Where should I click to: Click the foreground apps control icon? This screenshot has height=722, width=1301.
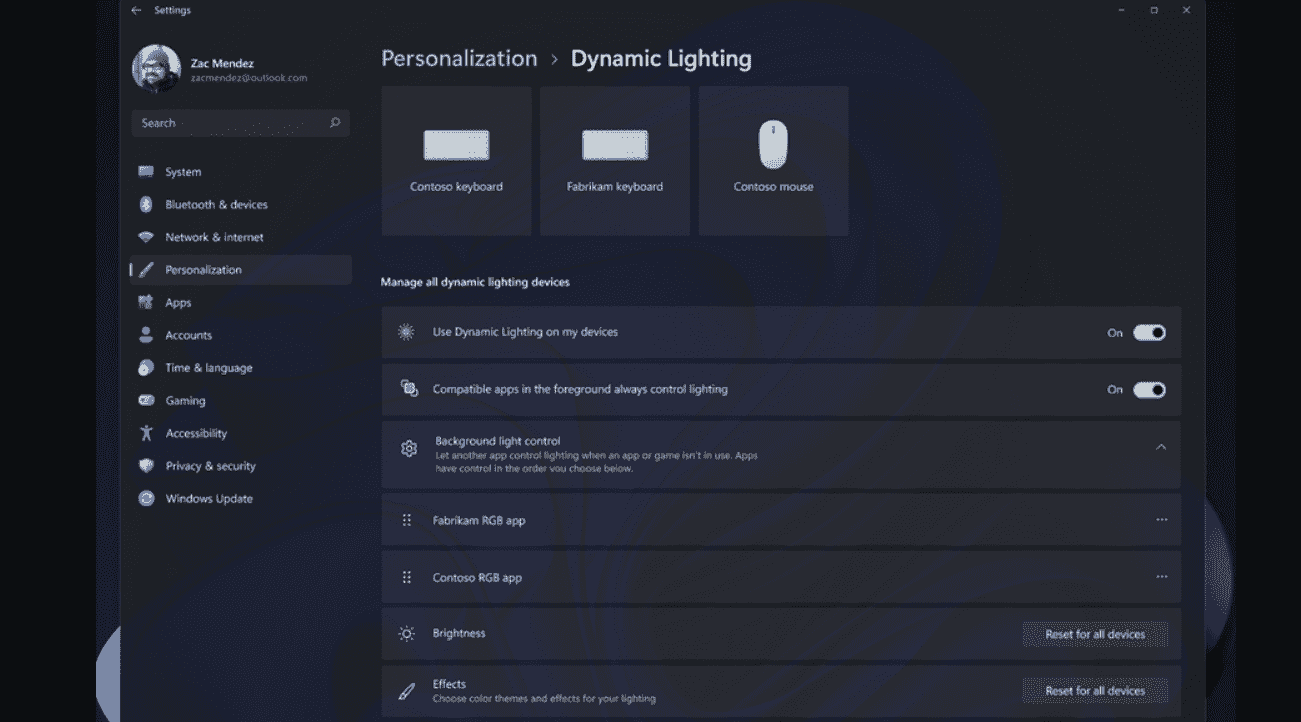point(409,389)
